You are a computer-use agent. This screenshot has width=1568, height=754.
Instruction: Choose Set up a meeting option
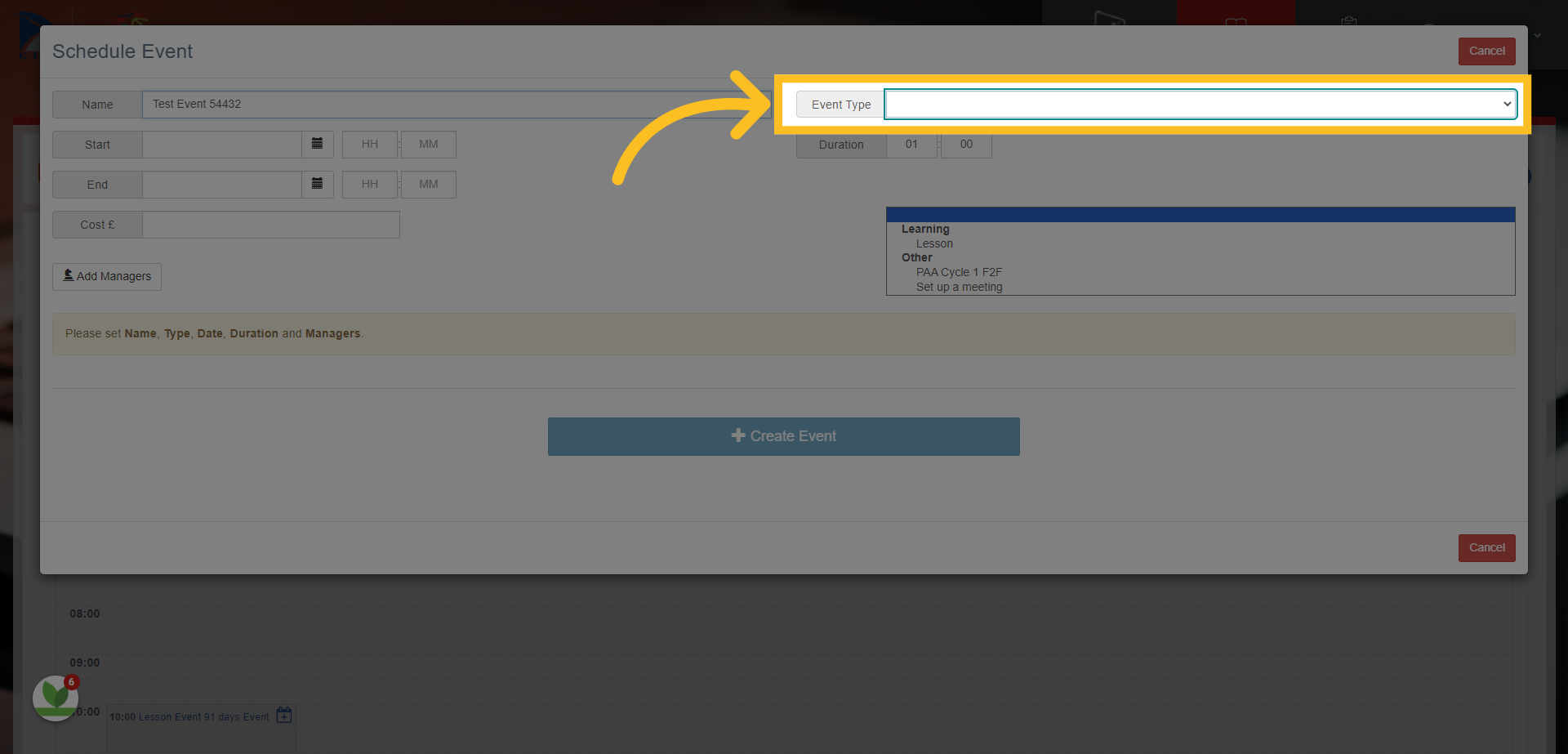click(959, 287)
